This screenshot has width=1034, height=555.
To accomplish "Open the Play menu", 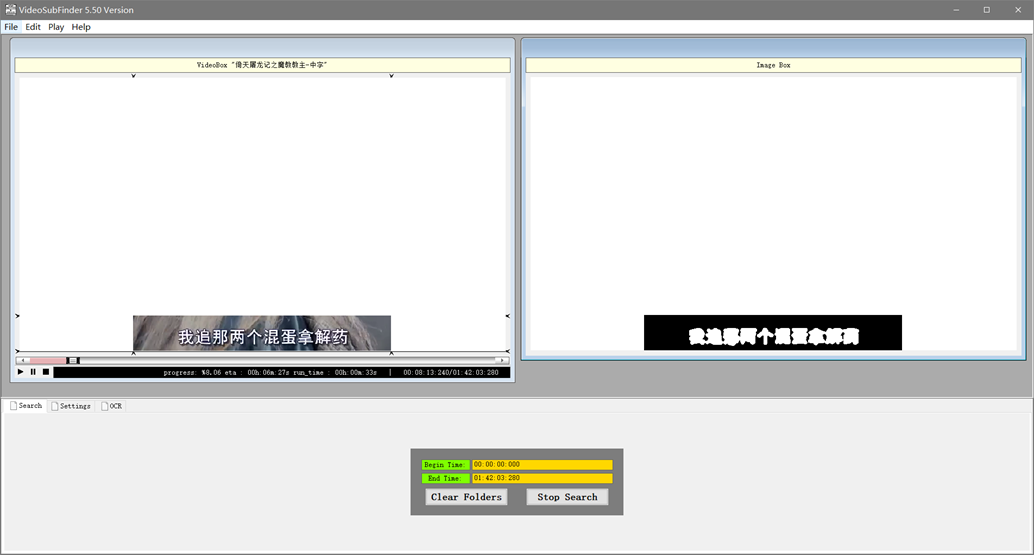I will coord(56,27).
